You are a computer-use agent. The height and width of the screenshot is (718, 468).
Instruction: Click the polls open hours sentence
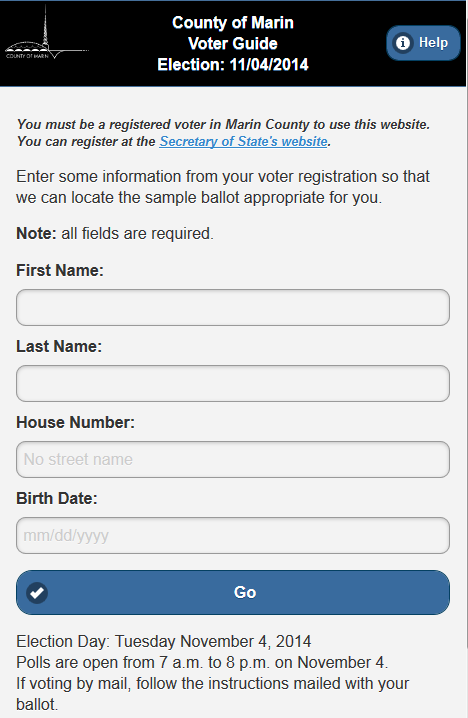202,662
